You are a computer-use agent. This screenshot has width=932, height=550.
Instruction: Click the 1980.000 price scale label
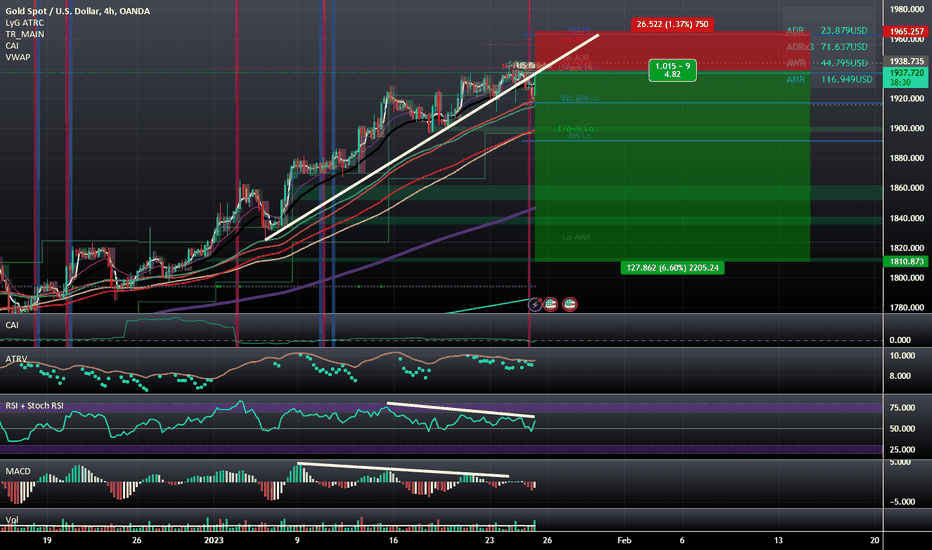(x=907, y=9)
